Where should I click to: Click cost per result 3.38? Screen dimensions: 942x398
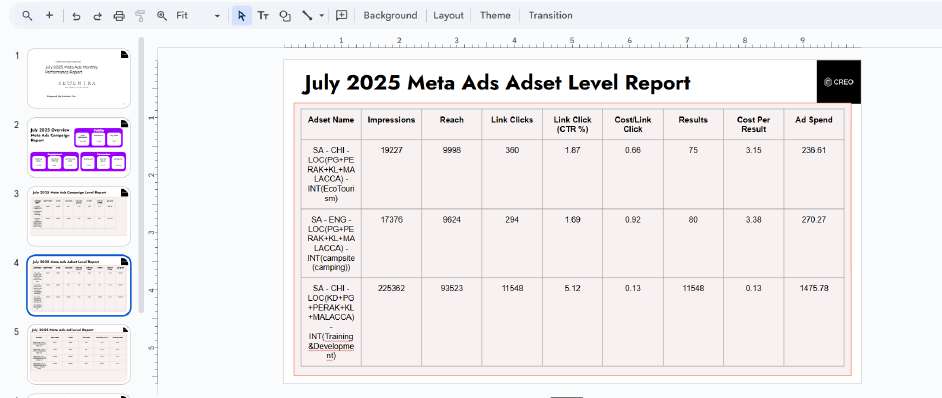click(x=753, y=220)
